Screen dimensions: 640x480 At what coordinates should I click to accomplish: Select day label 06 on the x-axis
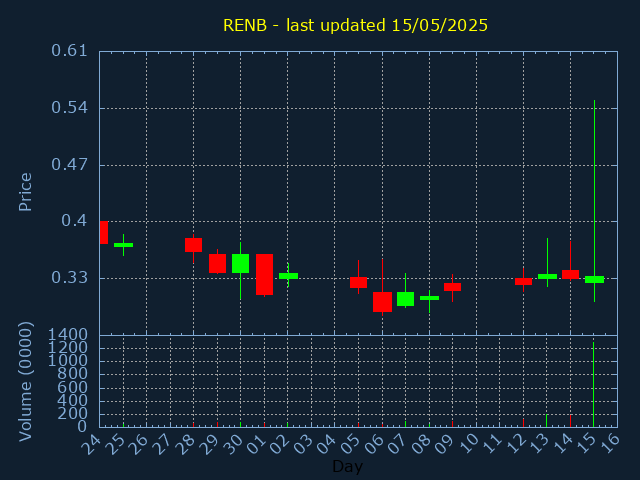click(x=373, y=444)
